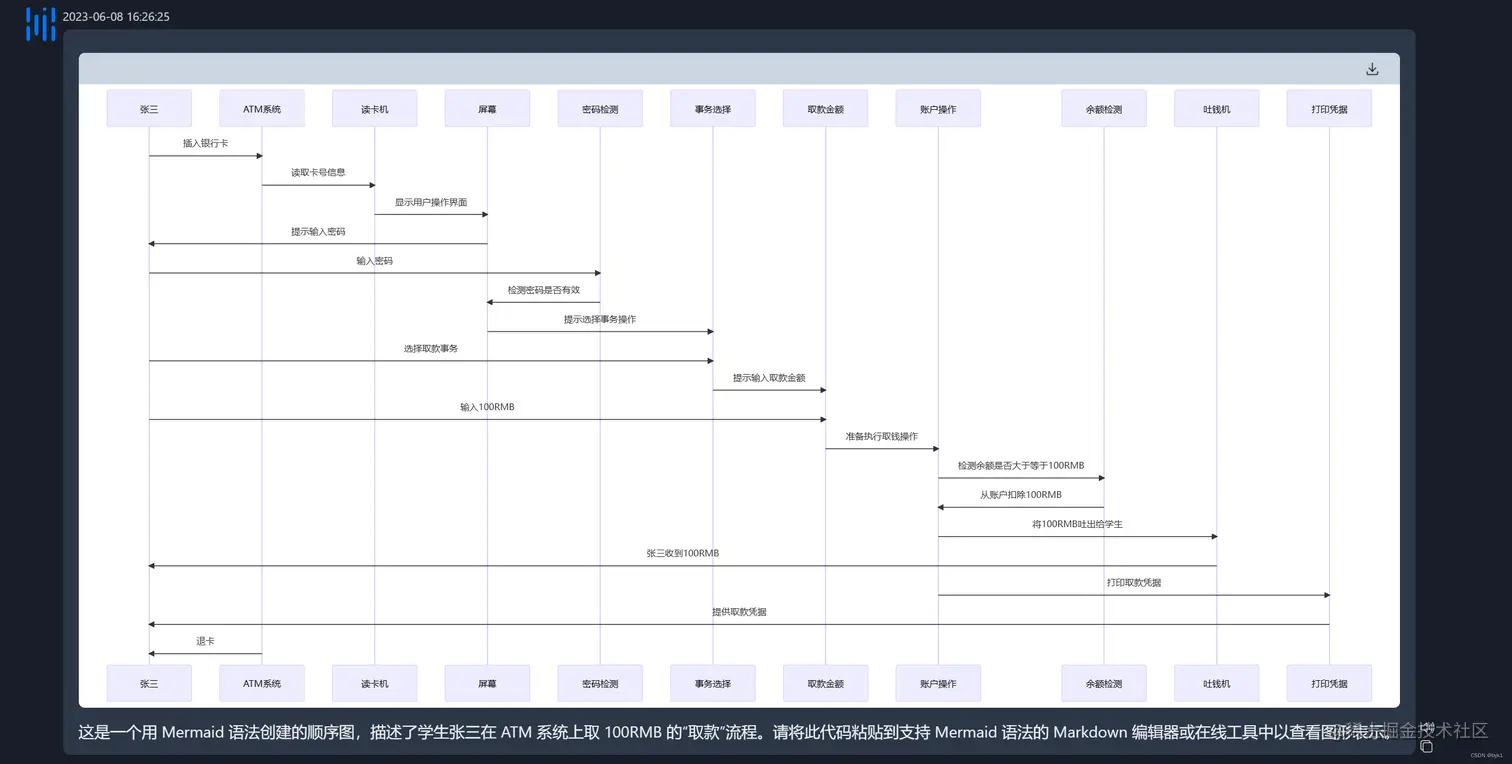The height and width of the screenshot is (764, 1512).
Task: Select the top 张三 participant box
Action: [x=149, y=109]
